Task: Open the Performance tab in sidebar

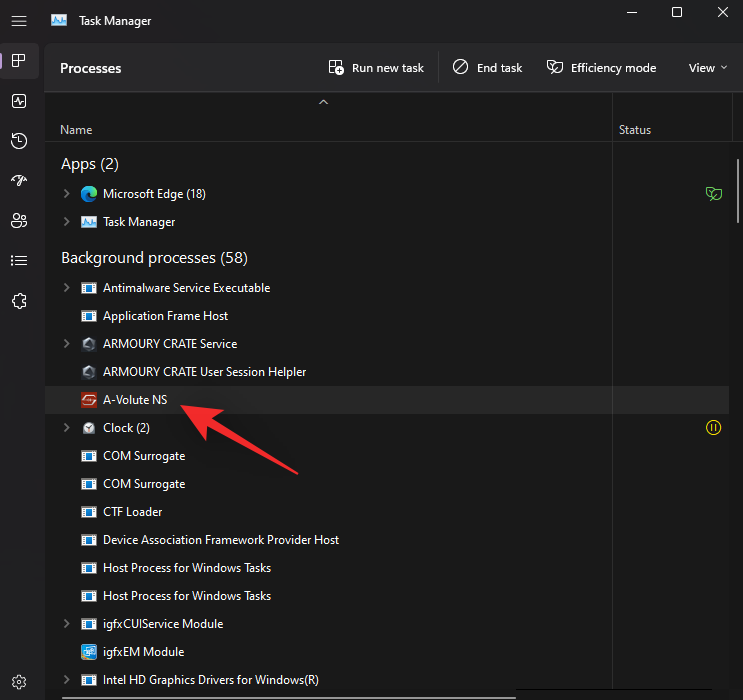Action: 19,101
